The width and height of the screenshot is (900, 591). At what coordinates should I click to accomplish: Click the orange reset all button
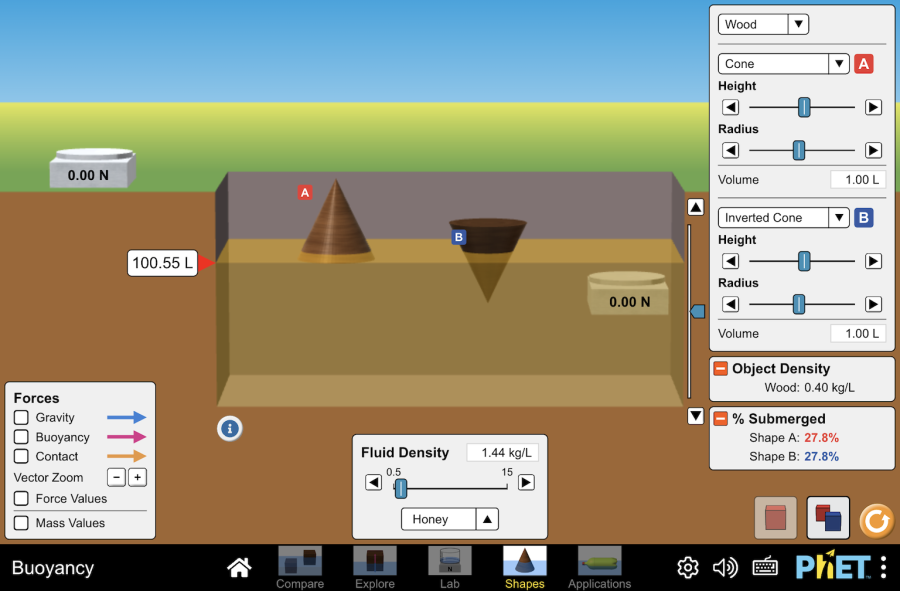click(877, 519)
